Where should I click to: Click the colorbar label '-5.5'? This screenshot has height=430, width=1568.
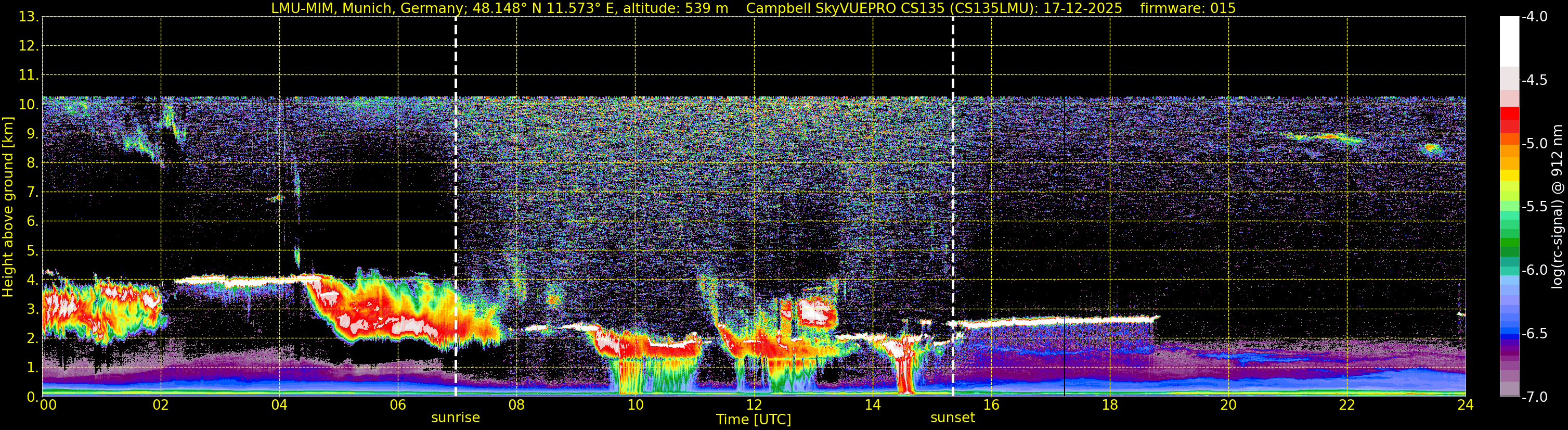(x=1535, y=207)
